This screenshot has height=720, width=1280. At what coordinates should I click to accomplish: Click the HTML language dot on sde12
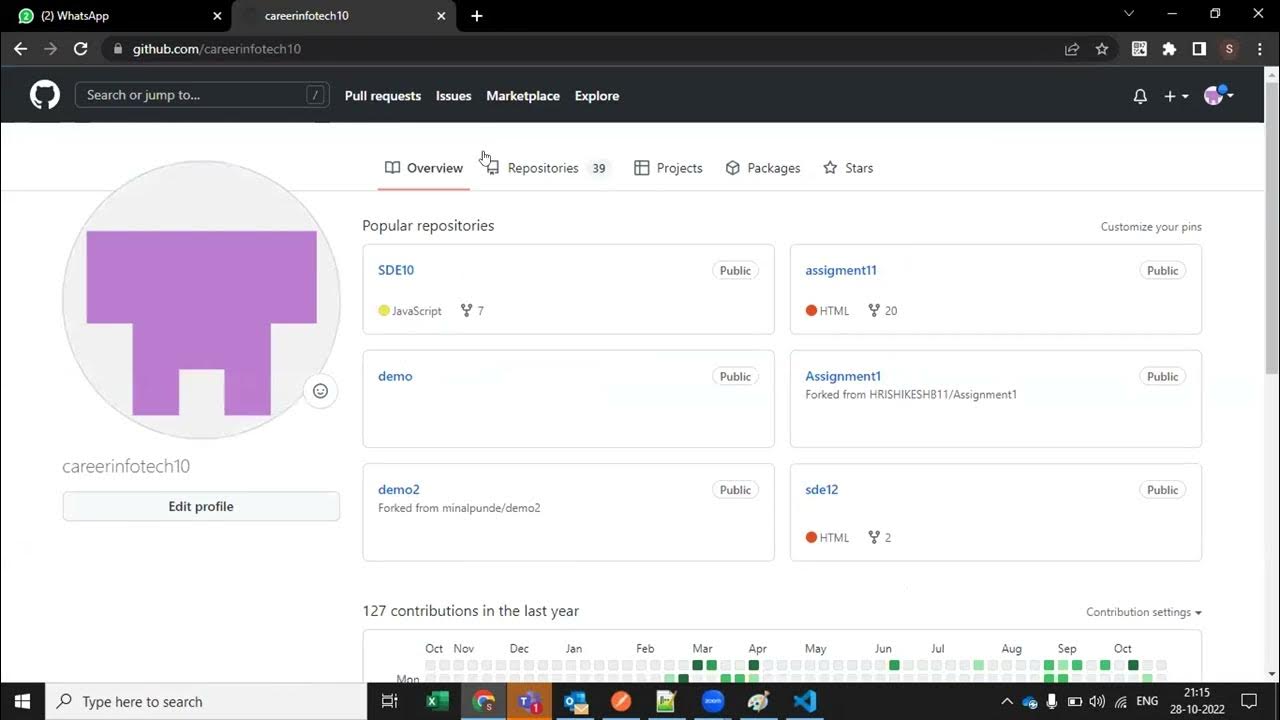pyautogui.click(x=811, y=537)
